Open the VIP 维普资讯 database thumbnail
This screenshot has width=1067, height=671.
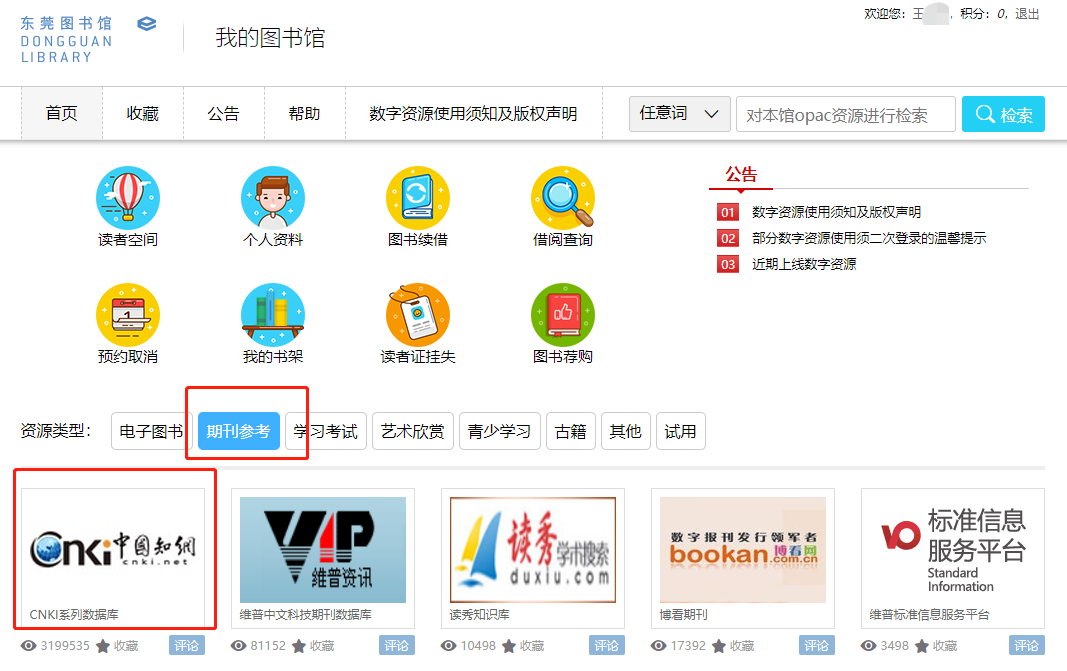(323, 550)
